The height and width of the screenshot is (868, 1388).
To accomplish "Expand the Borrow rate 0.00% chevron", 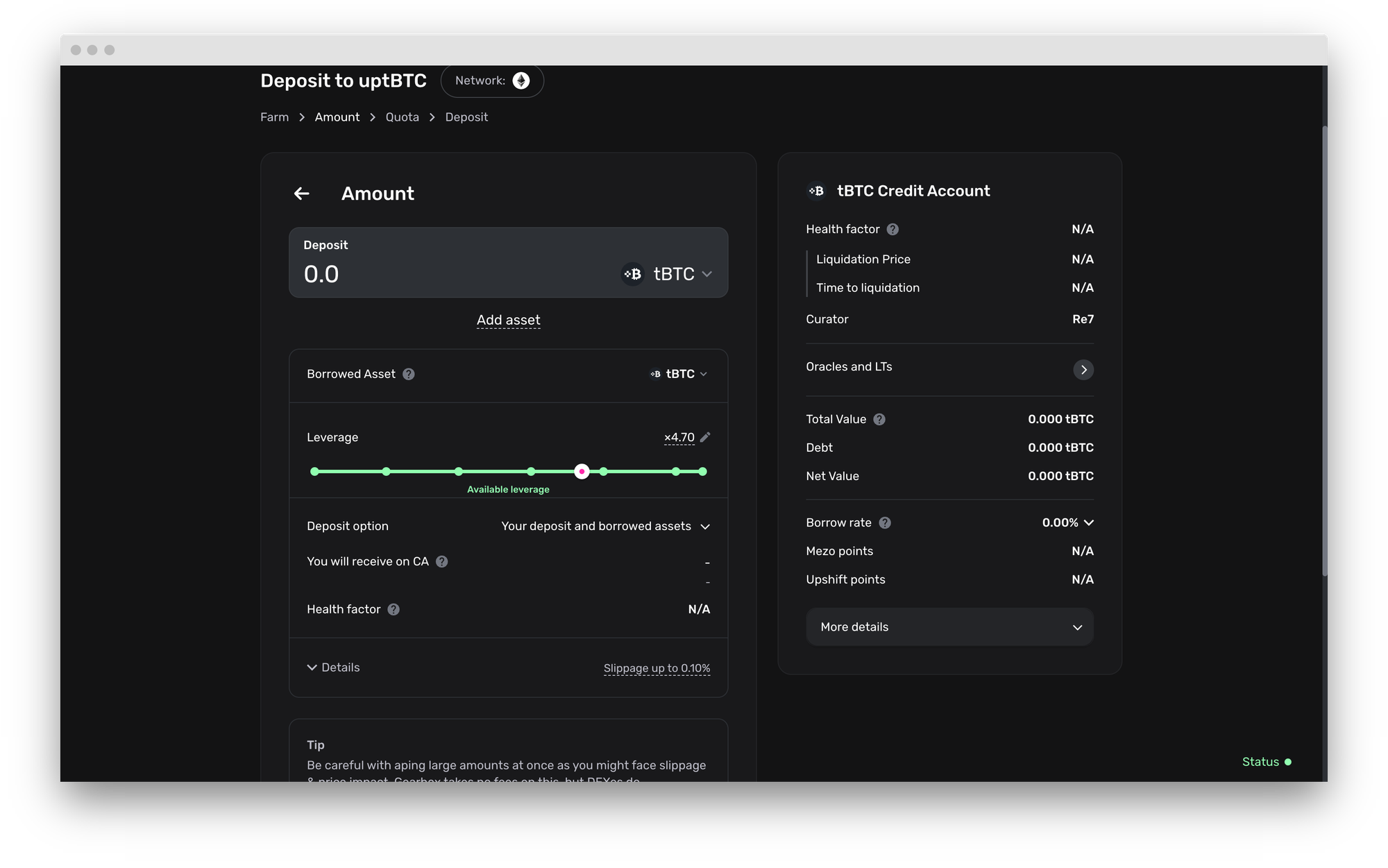I will [1088, 522].
